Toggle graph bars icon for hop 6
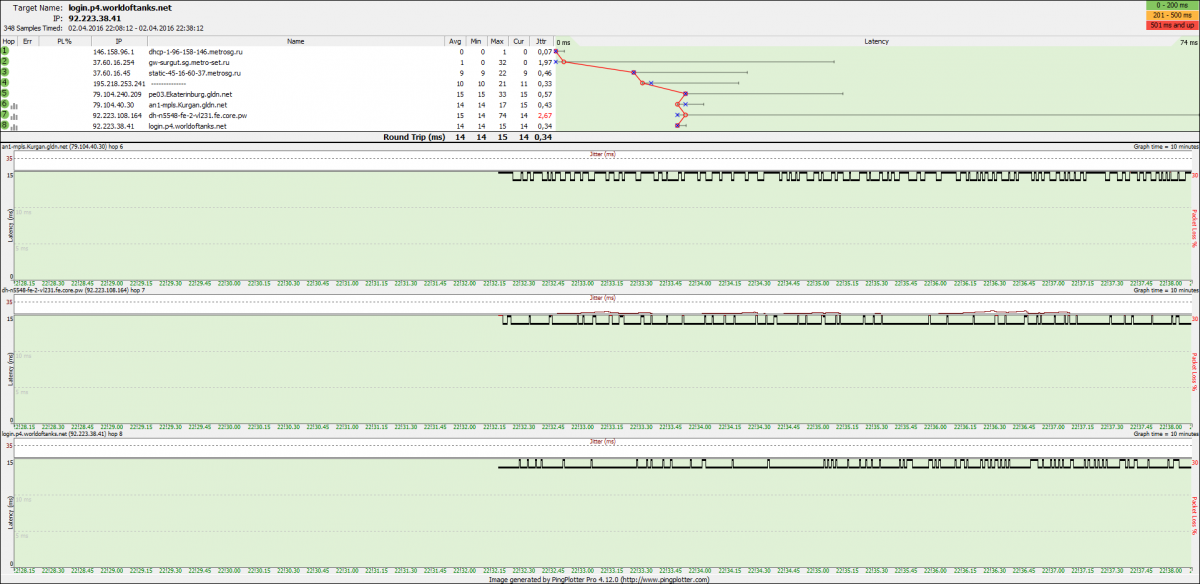Image resolution: width=1200 pixels, height=584 pixels. point(15,104)
